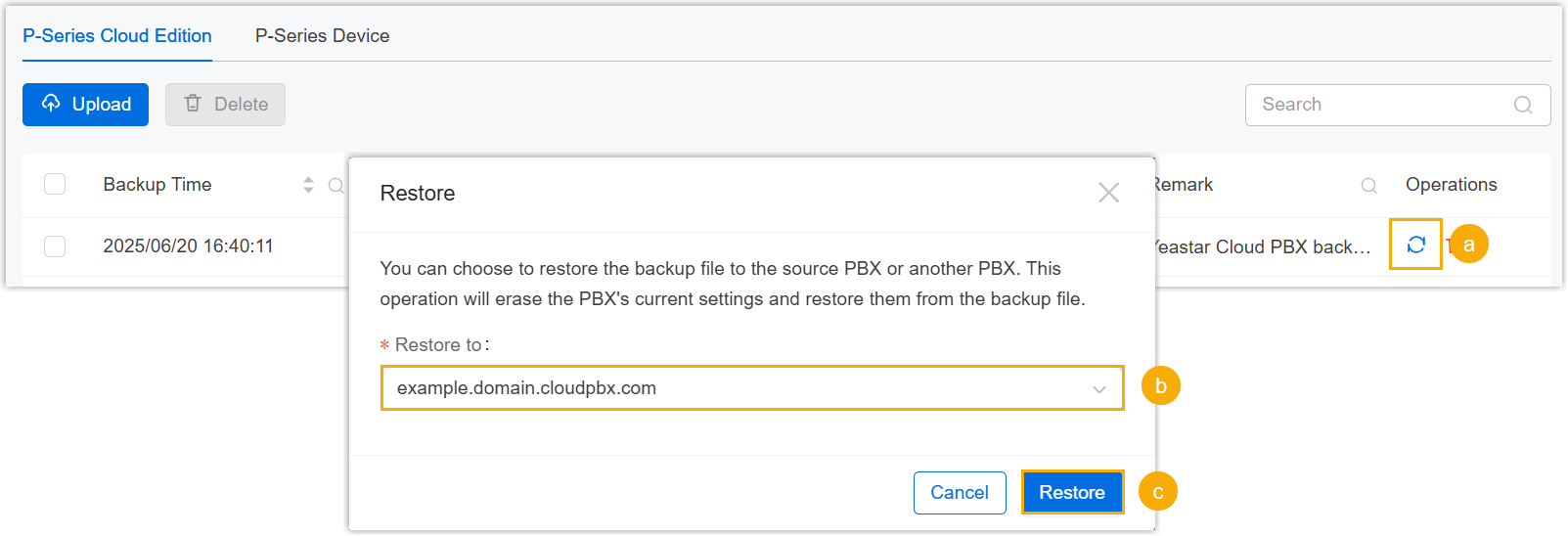Click the Operations column header
The image size is (1568, 536).
coord(1451,185)
